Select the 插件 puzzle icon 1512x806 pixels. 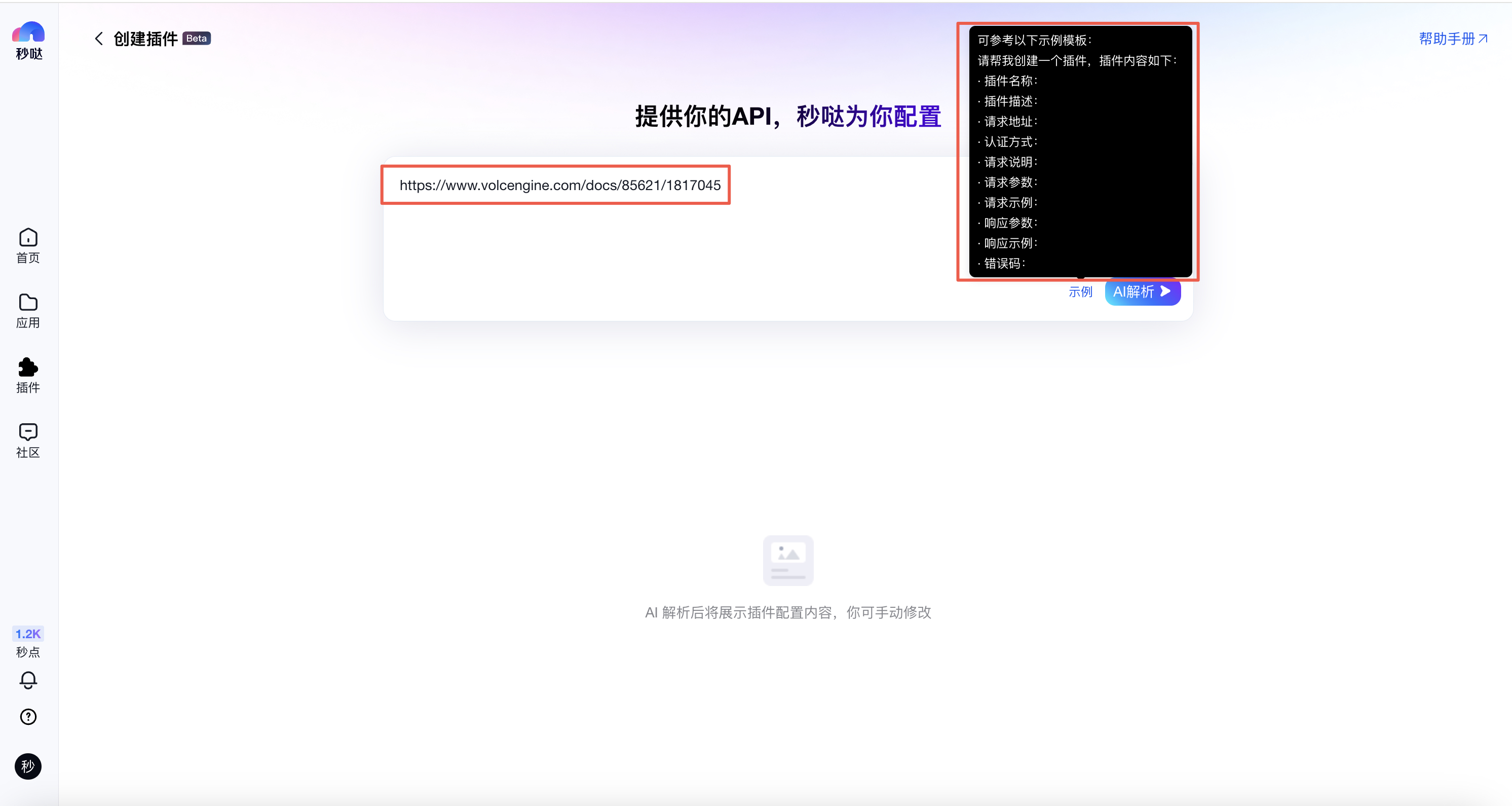coord(28,368)
